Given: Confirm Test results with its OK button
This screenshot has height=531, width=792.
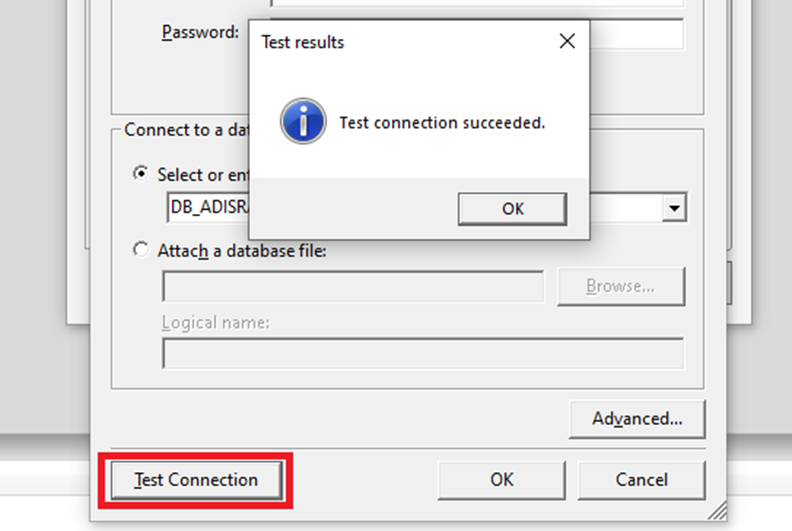Looking at the screenshot, I should pyautogui.click(x=512, y=209).
